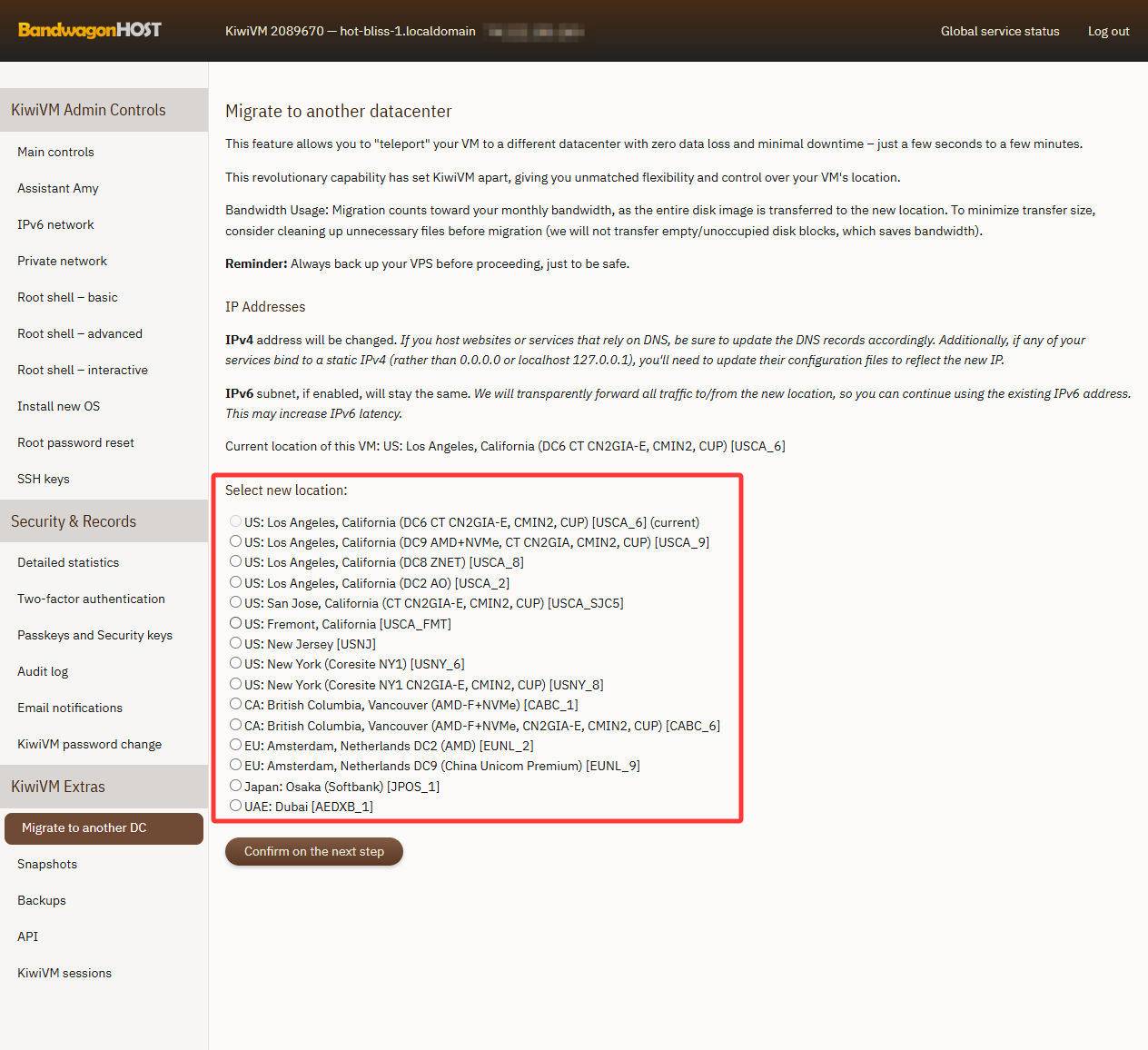Click the BandwagonHOST logo
1148x1050 pixels.
90,30
